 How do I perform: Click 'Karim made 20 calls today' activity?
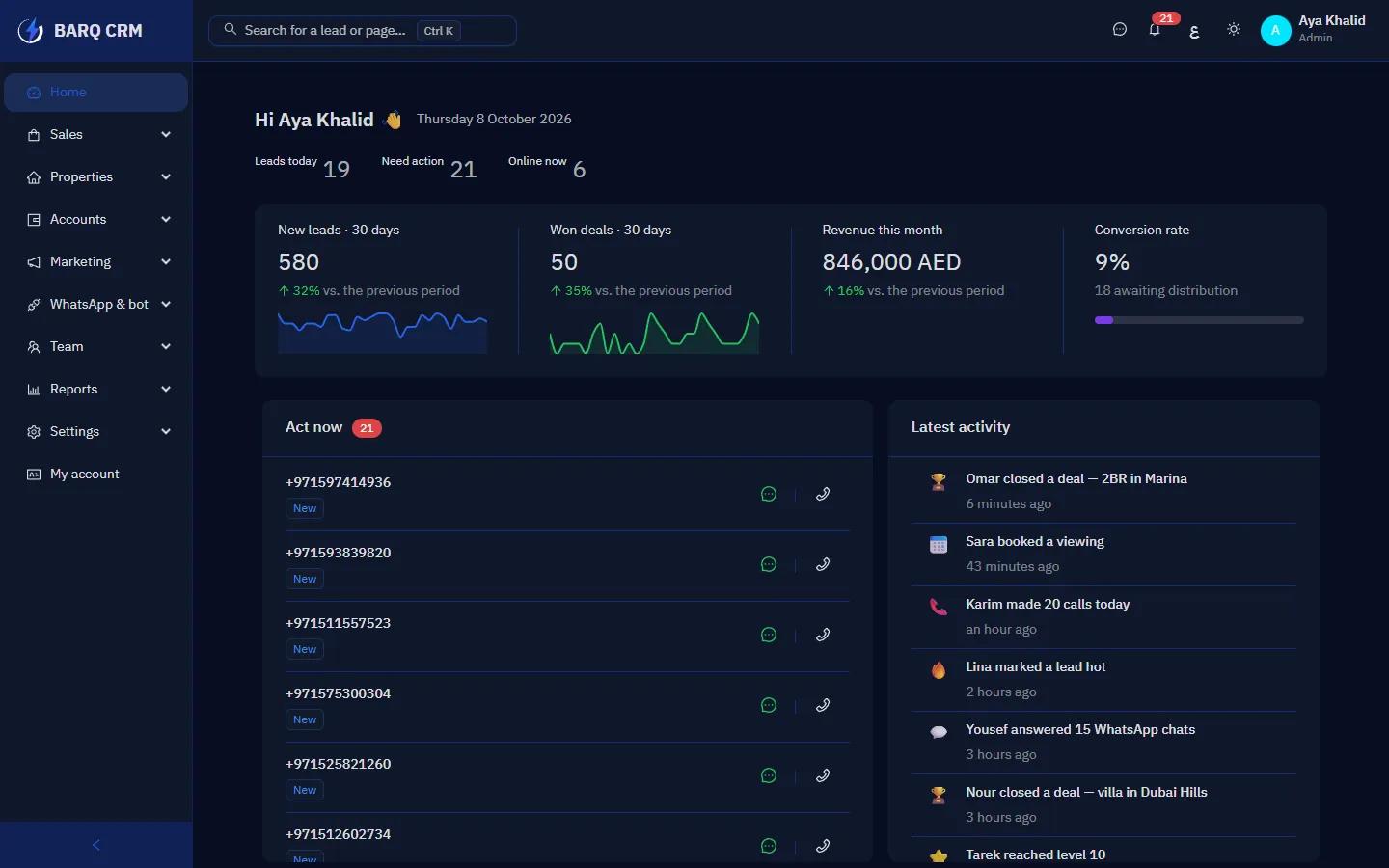tap(1048, 604)
